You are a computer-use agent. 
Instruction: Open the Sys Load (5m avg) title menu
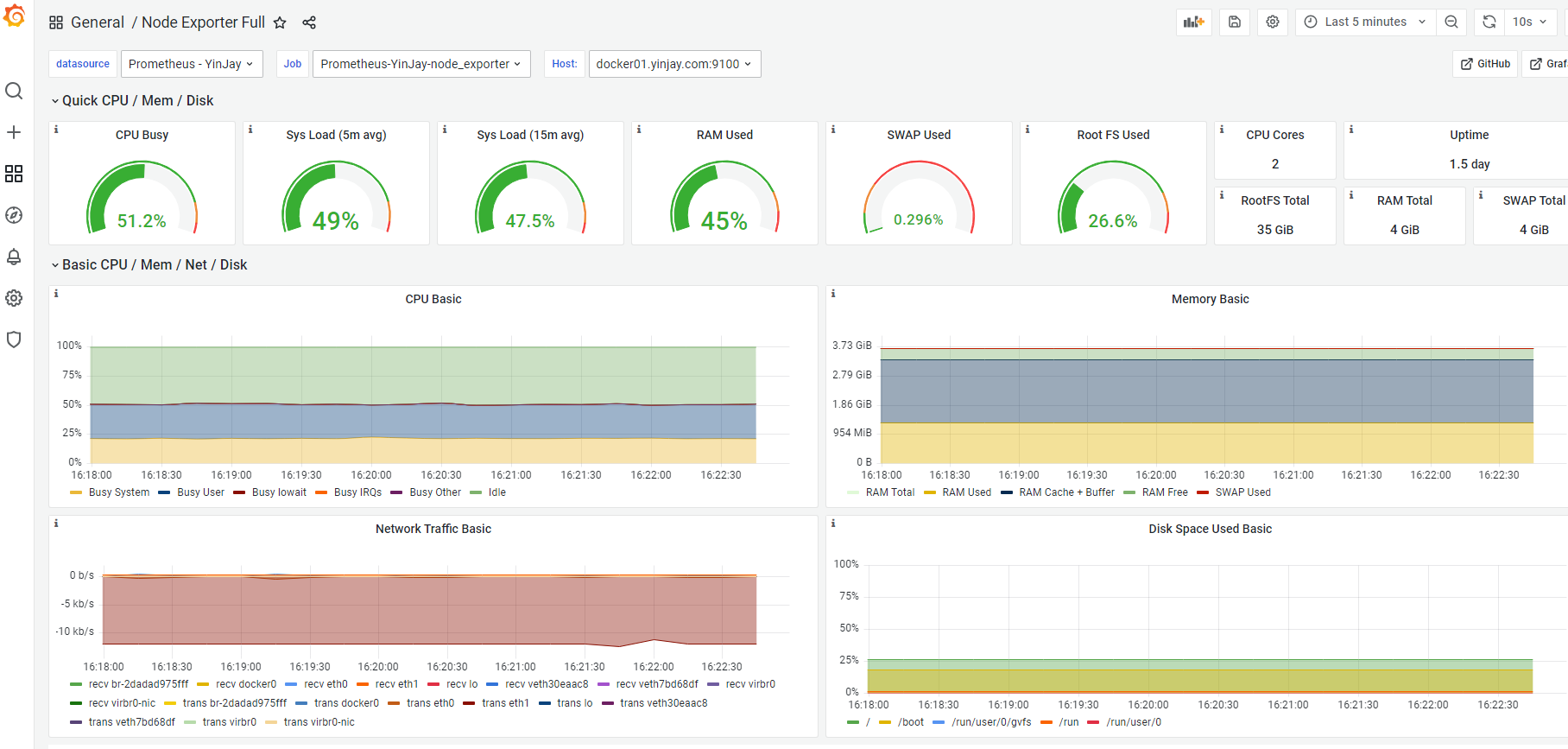coord(336,135)
